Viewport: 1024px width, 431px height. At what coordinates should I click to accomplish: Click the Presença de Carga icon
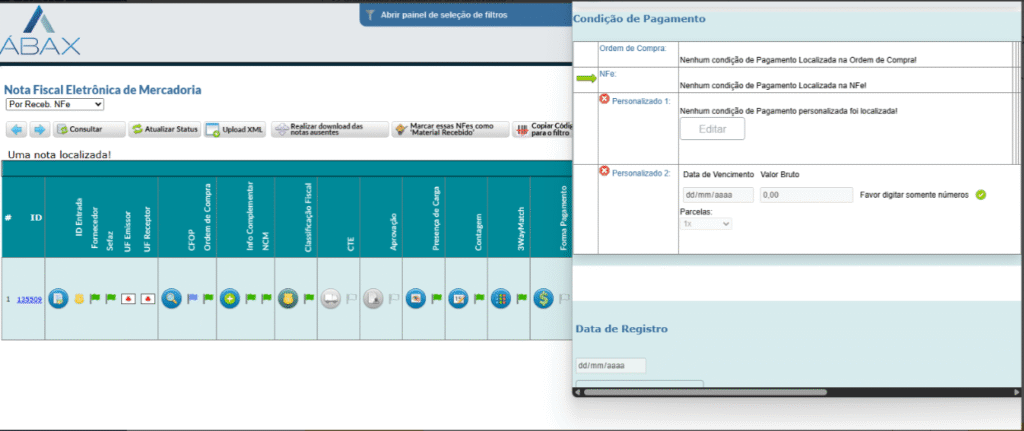pyautogui.click(x=415, y=299)
